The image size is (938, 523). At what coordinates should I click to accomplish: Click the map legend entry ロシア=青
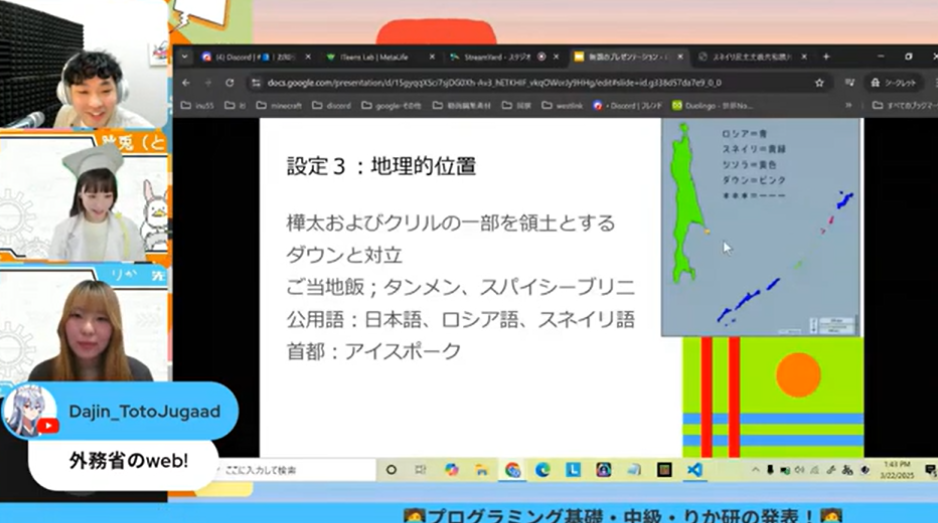click(744, 134)
